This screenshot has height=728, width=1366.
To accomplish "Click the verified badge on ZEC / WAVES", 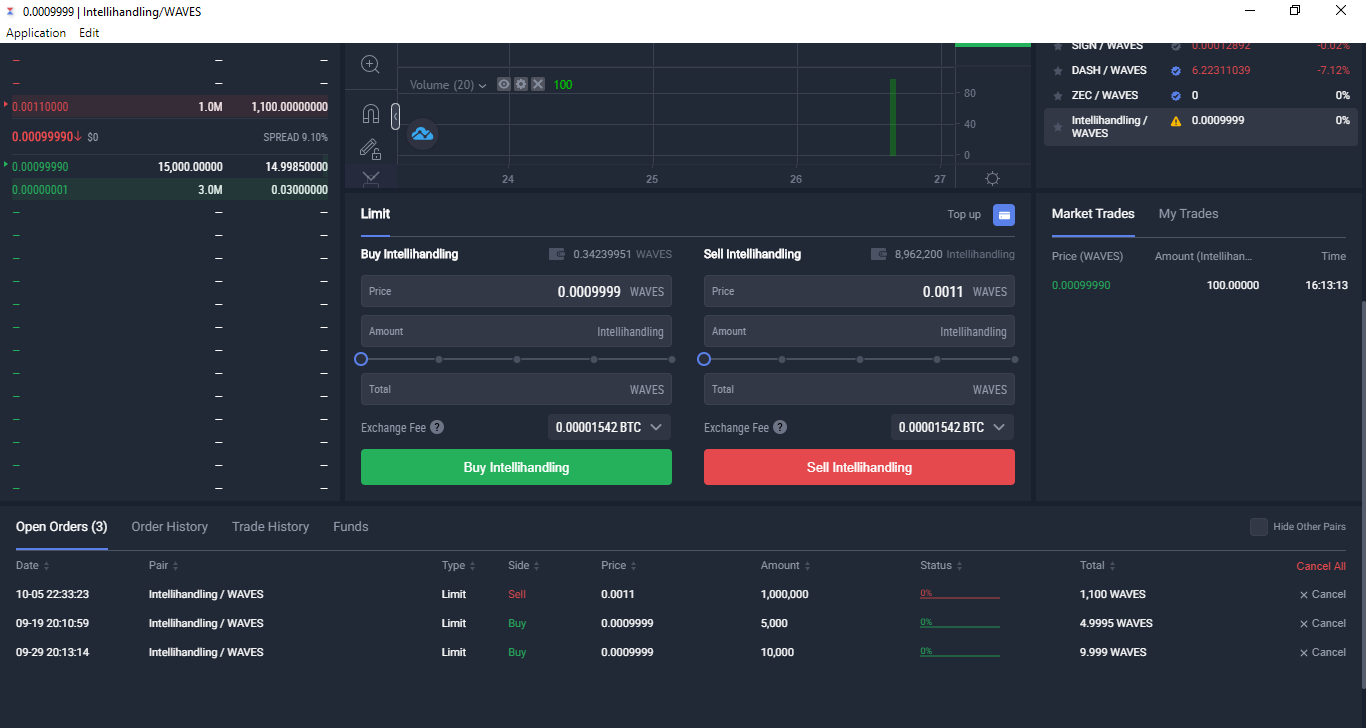I will (1176, 95).
